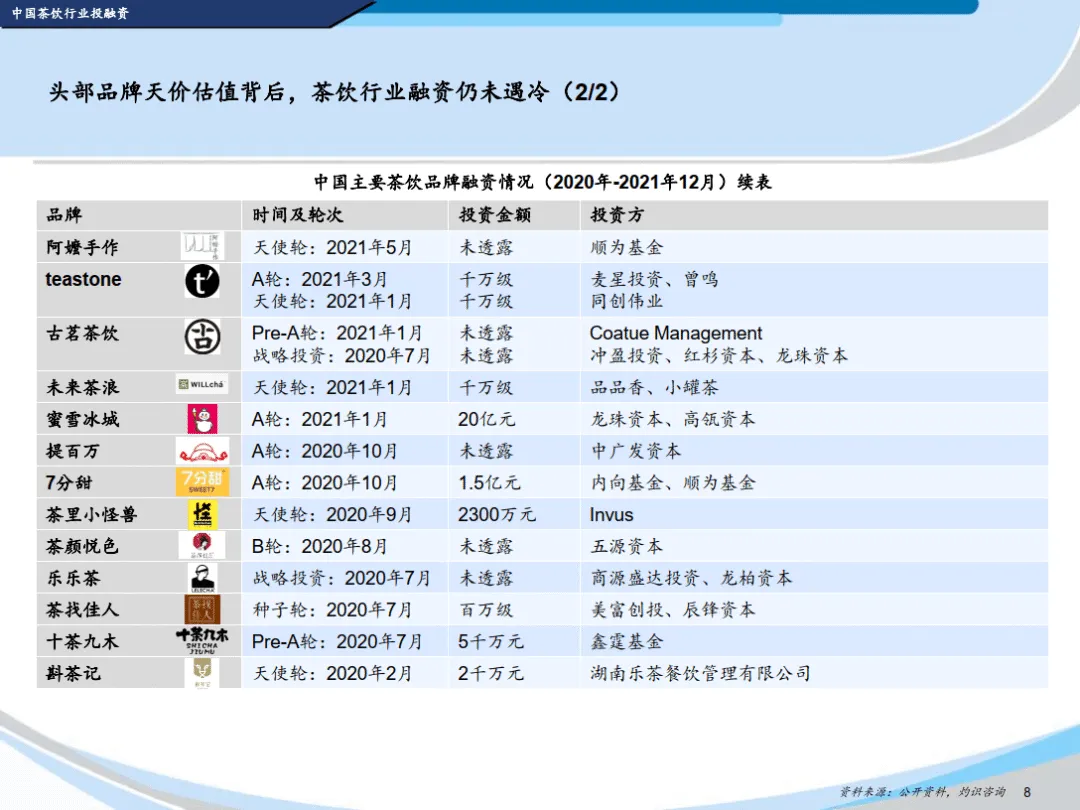Image resolution: width=1080 pixels, height=810 pixels.
Task: Click the investor Coatue Management
Action: [676, 333]
